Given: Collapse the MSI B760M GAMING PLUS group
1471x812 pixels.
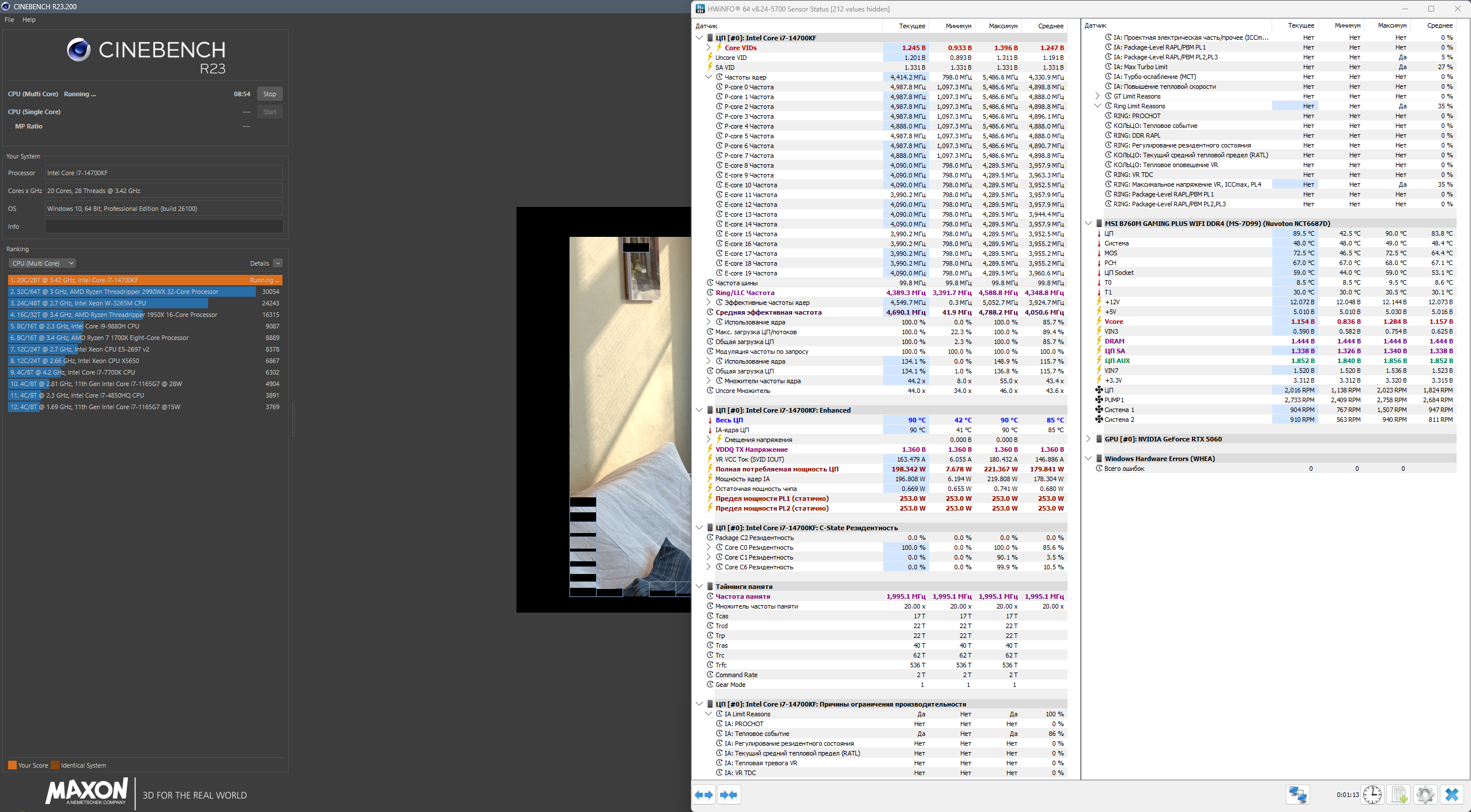Looking at the screenshot, I should 1088,224.
